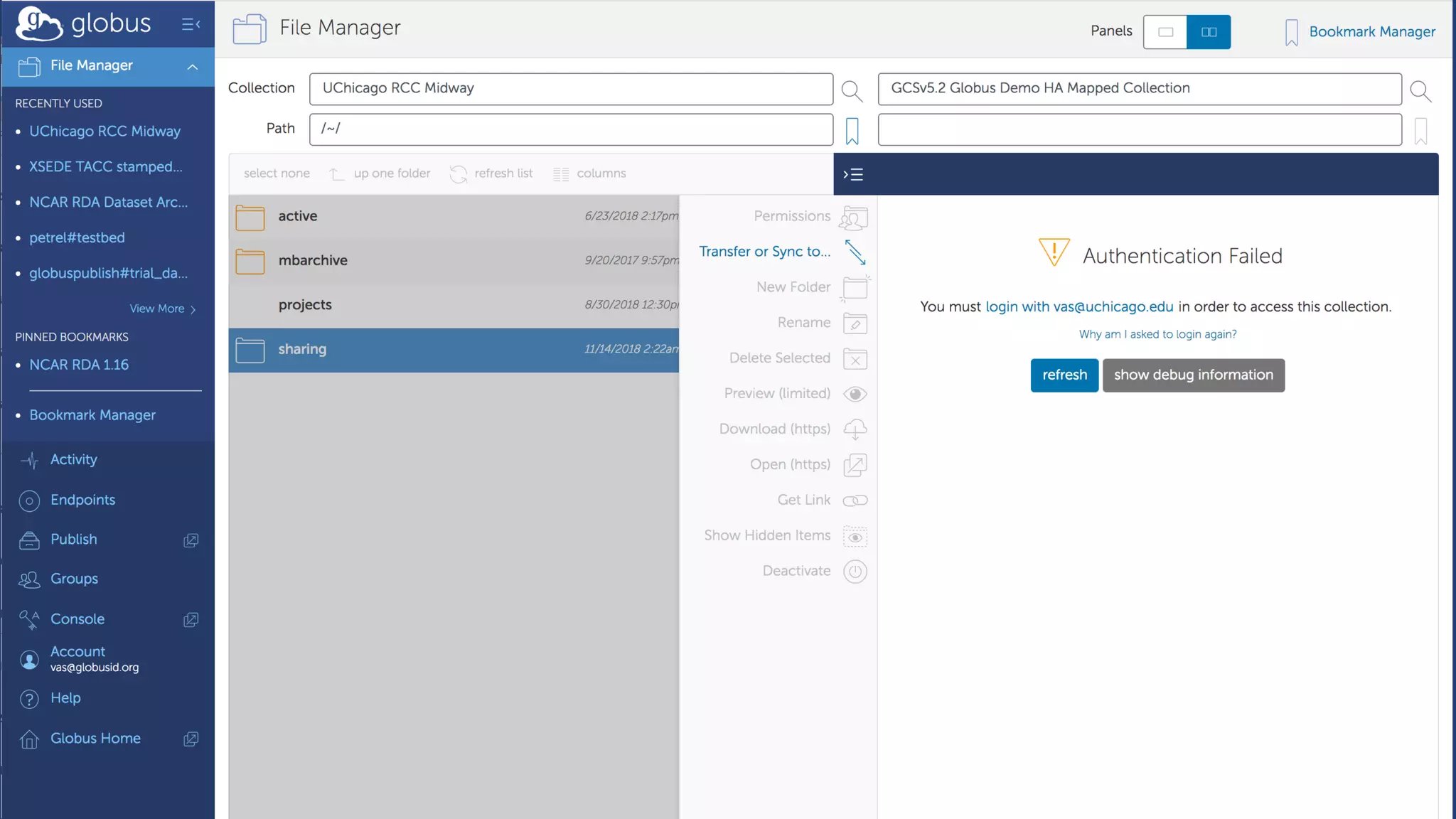Viewport: 1456px width, 819px height.
Task: Click login with vas@uchicago.edu link
Action: coord(1078,306)
